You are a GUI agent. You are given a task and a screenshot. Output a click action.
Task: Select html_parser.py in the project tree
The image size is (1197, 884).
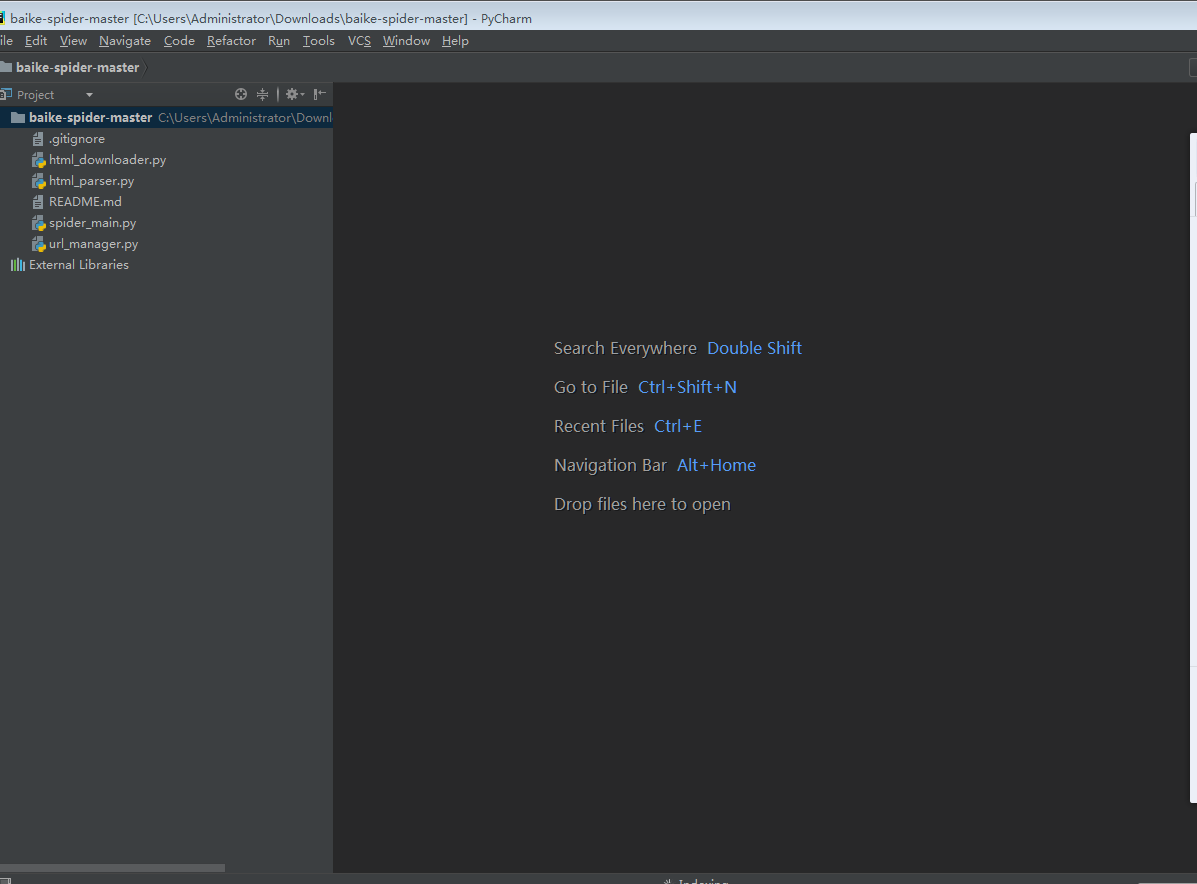pos(92,181)
